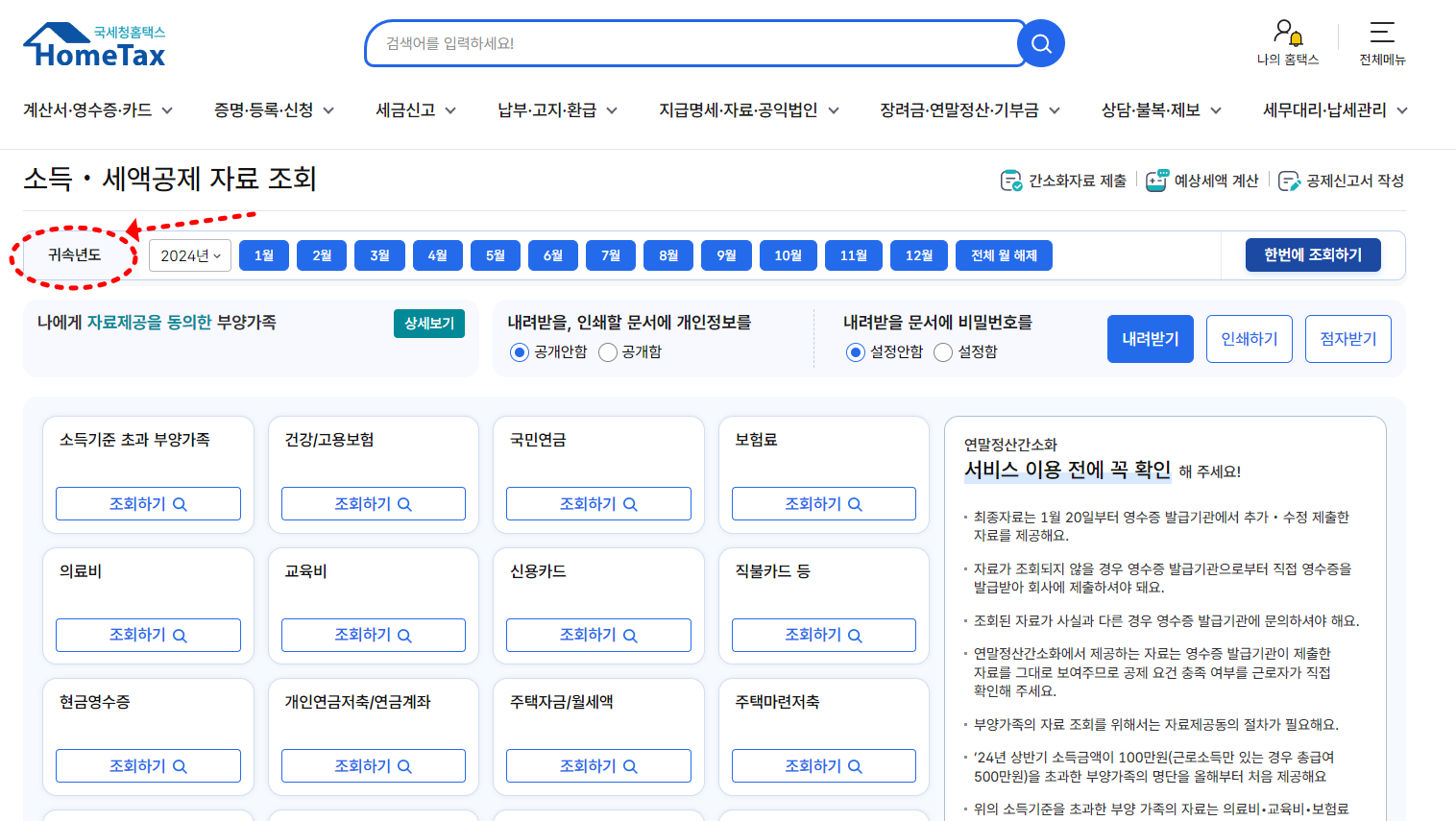Expand 장려금·연말정산·기부금 menu
1456x821 pixels.
(970, 110)
